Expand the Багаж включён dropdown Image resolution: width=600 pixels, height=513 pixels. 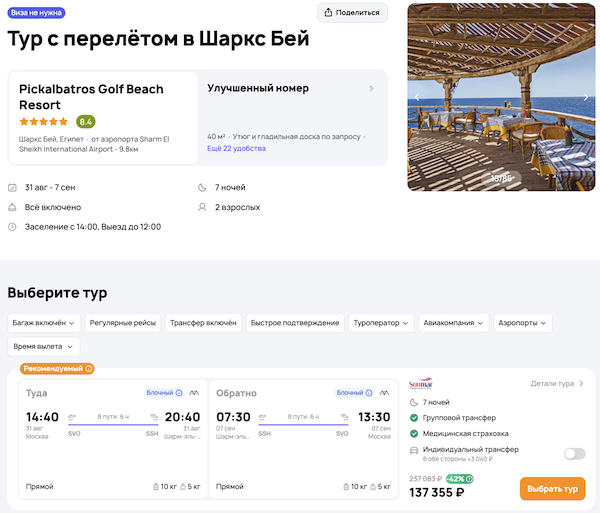(x=42, y=323)
